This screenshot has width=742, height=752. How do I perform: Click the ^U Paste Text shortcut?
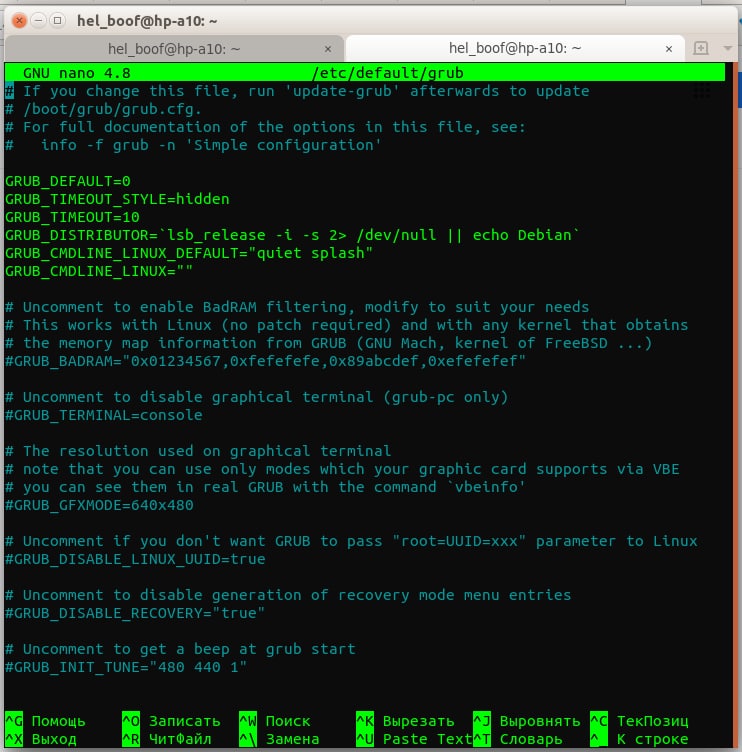pos(414,739)
